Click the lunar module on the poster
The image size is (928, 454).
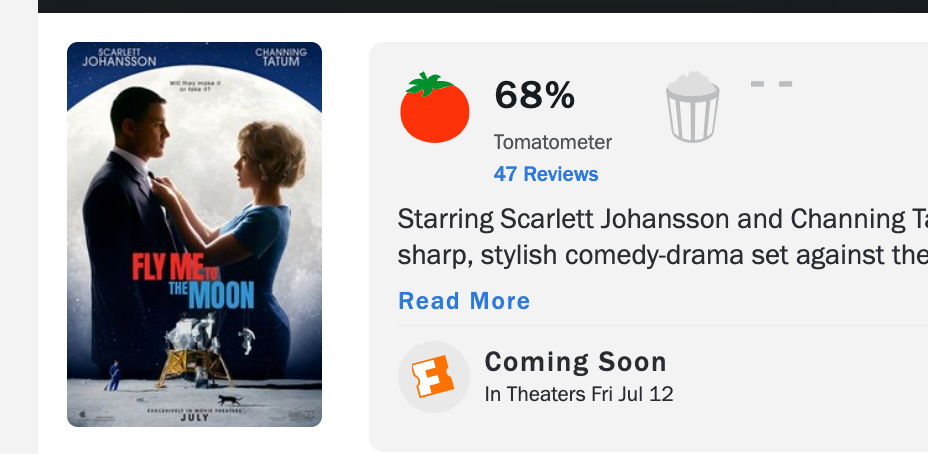tap(194, 350)
